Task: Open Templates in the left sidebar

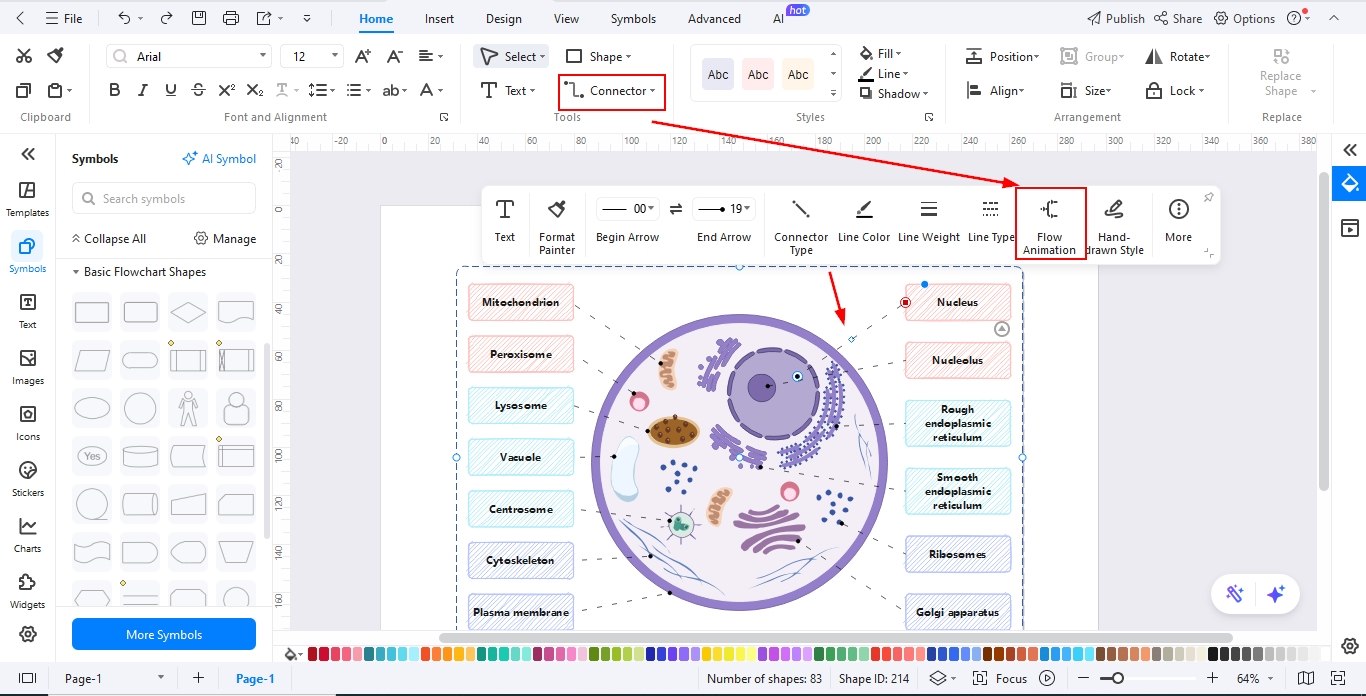Action: (27, 198)
